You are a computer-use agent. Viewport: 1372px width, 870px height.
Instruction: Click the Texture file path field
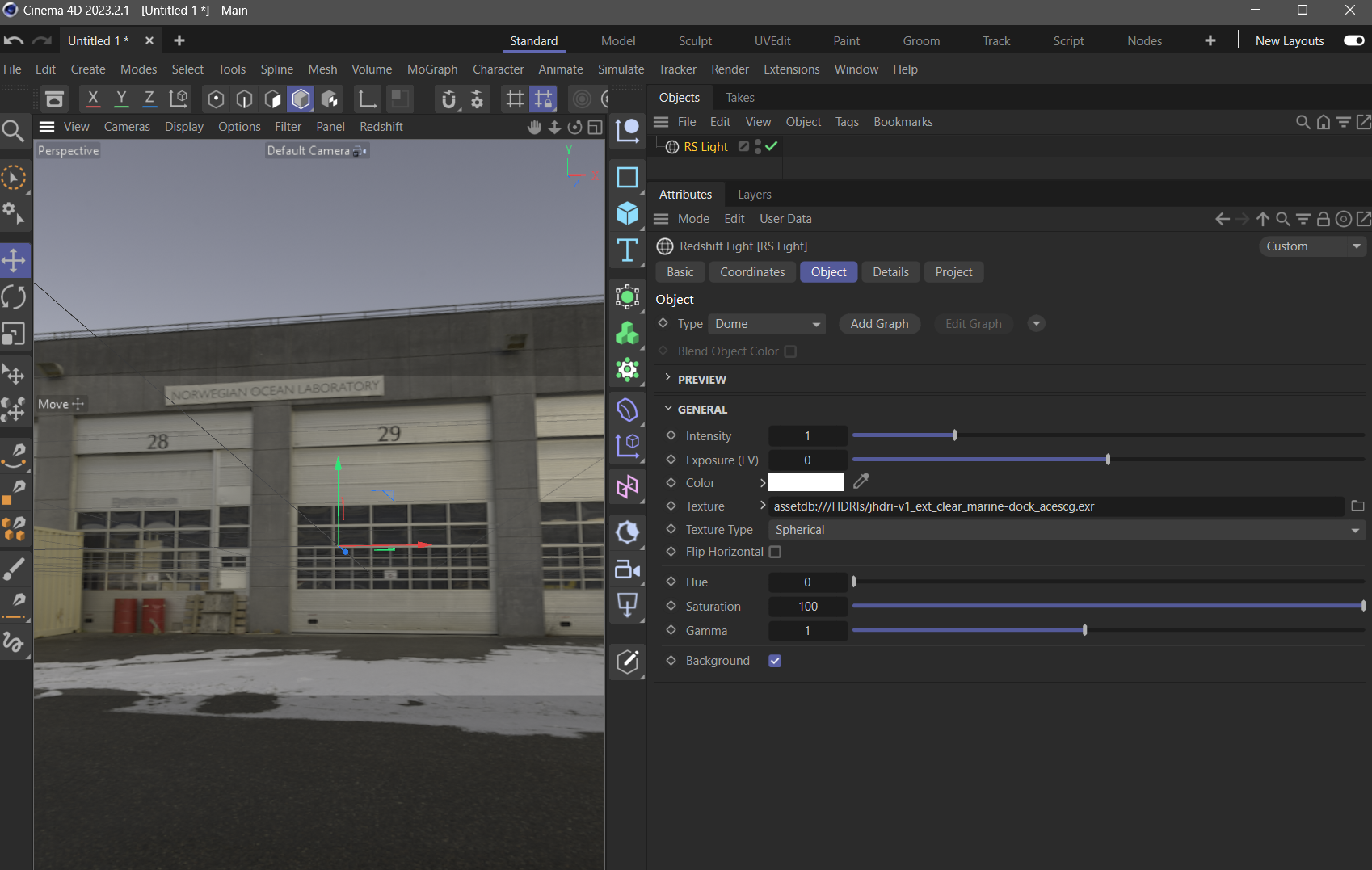tap(1057, 506)
